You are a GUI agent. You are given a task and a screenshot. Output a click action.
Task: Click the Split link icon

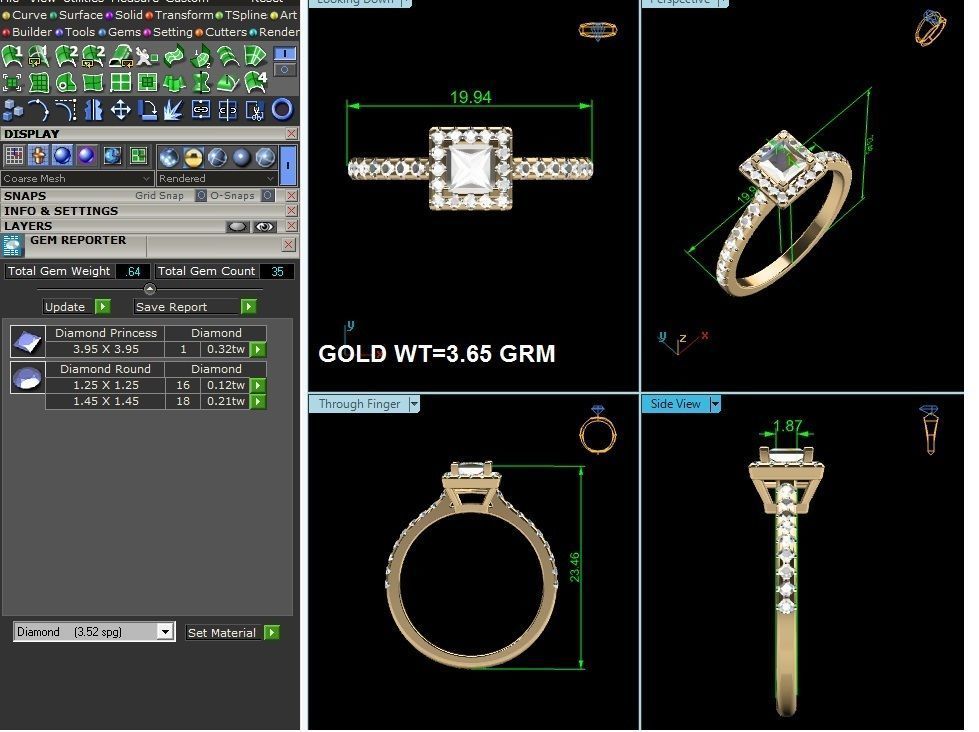(x=227, y=110)
